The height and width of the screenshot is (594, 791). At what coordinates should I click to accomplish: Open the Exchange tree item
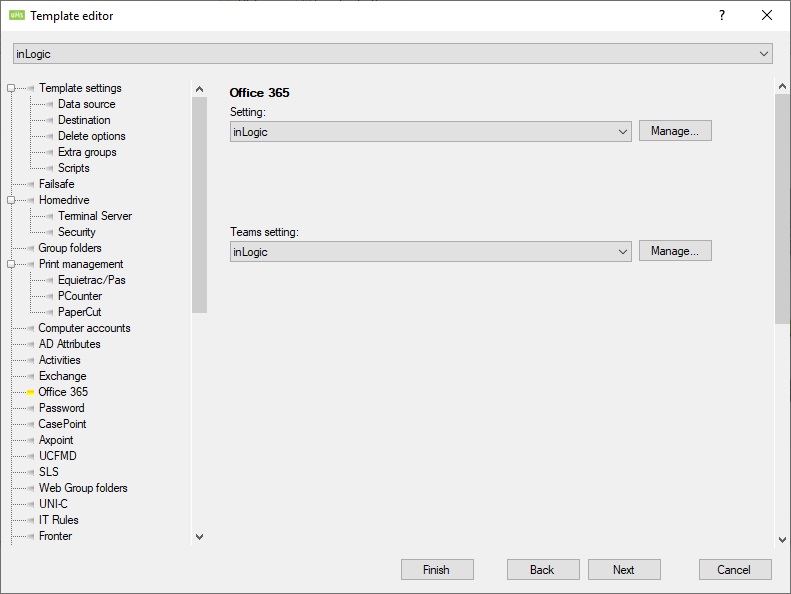(x=62, y=376)
